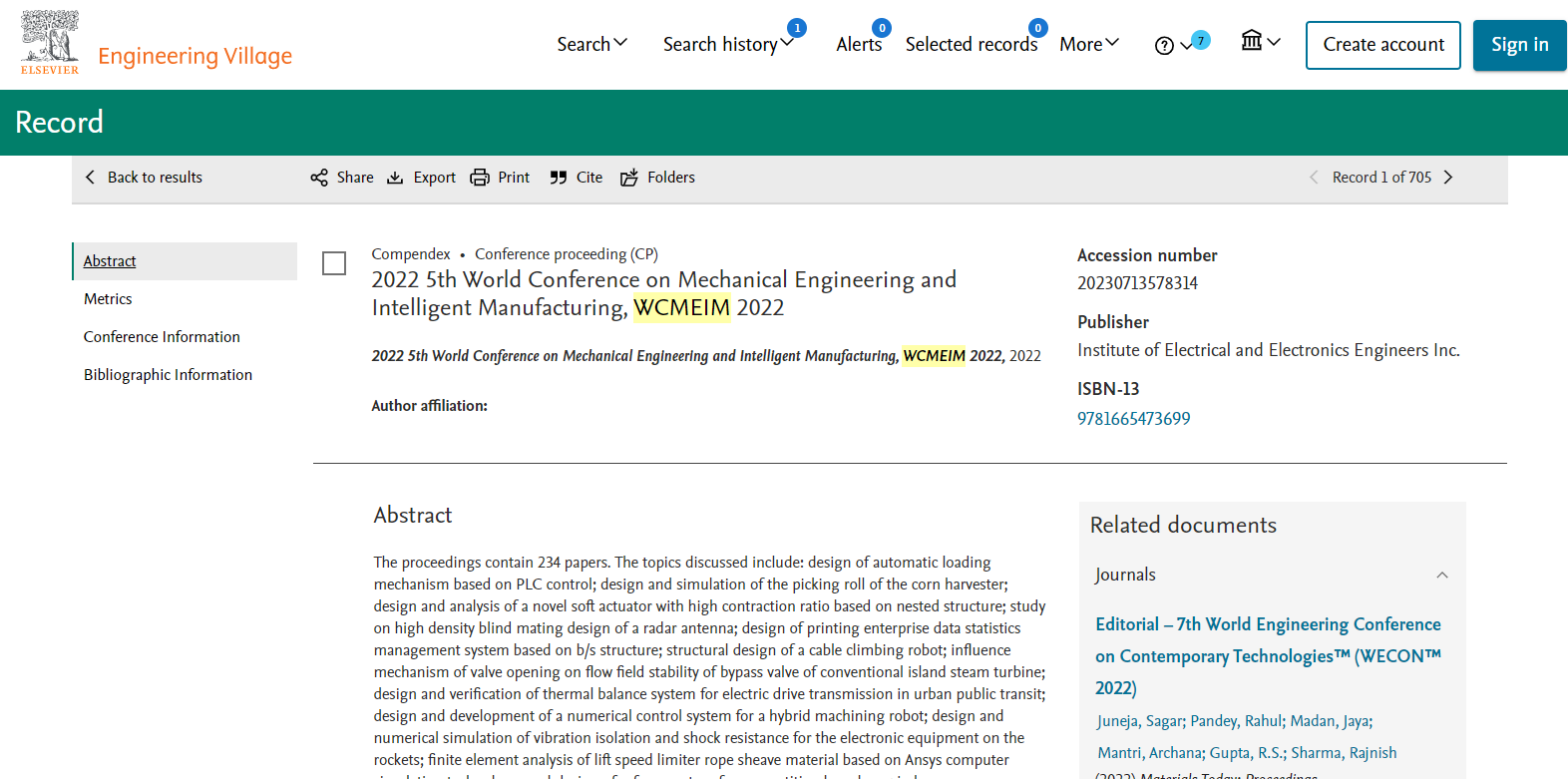Click the Print printer icon

(x=480, y=178)
